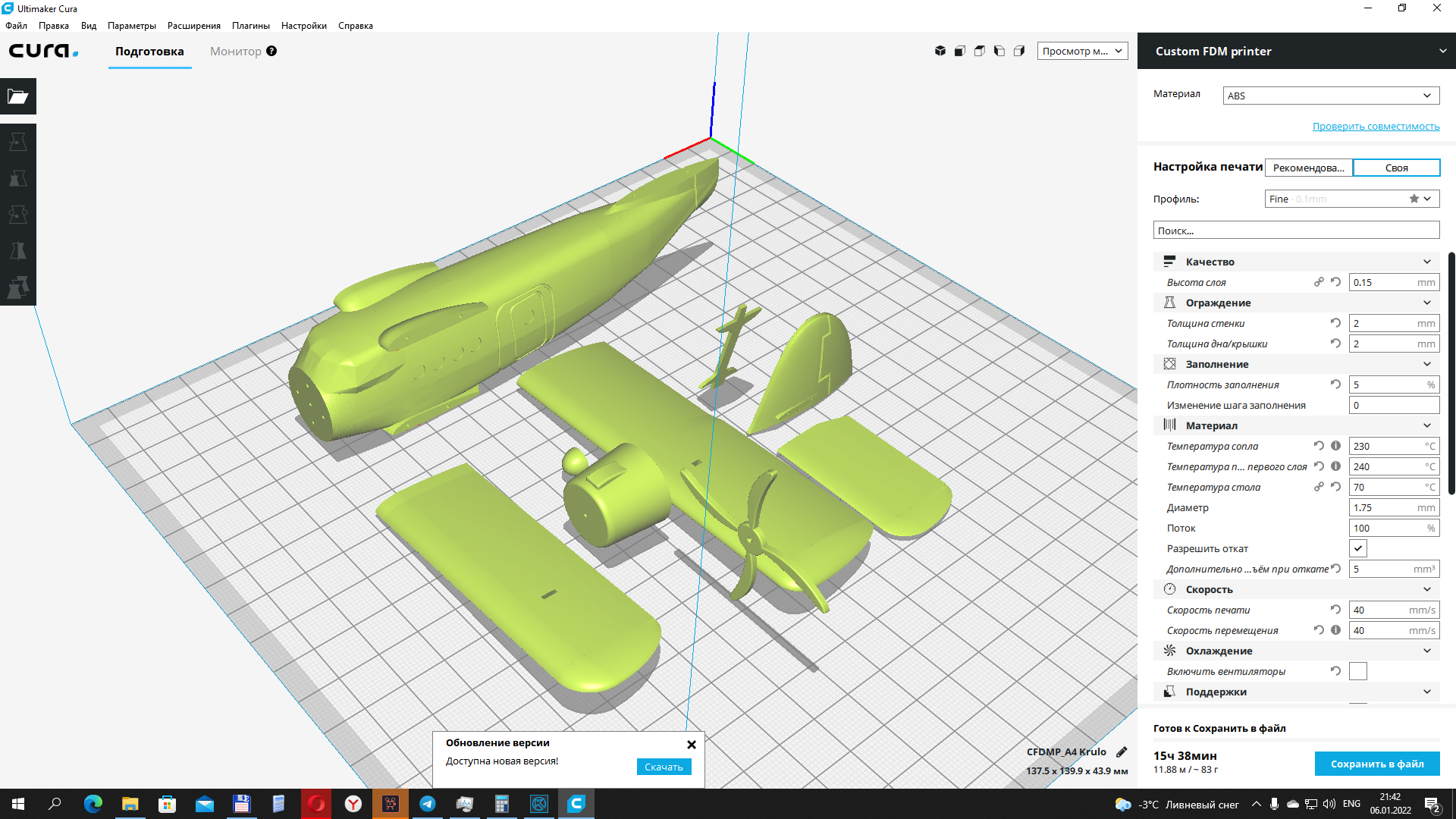Set camera to top view cube

(x=980, y=51)
